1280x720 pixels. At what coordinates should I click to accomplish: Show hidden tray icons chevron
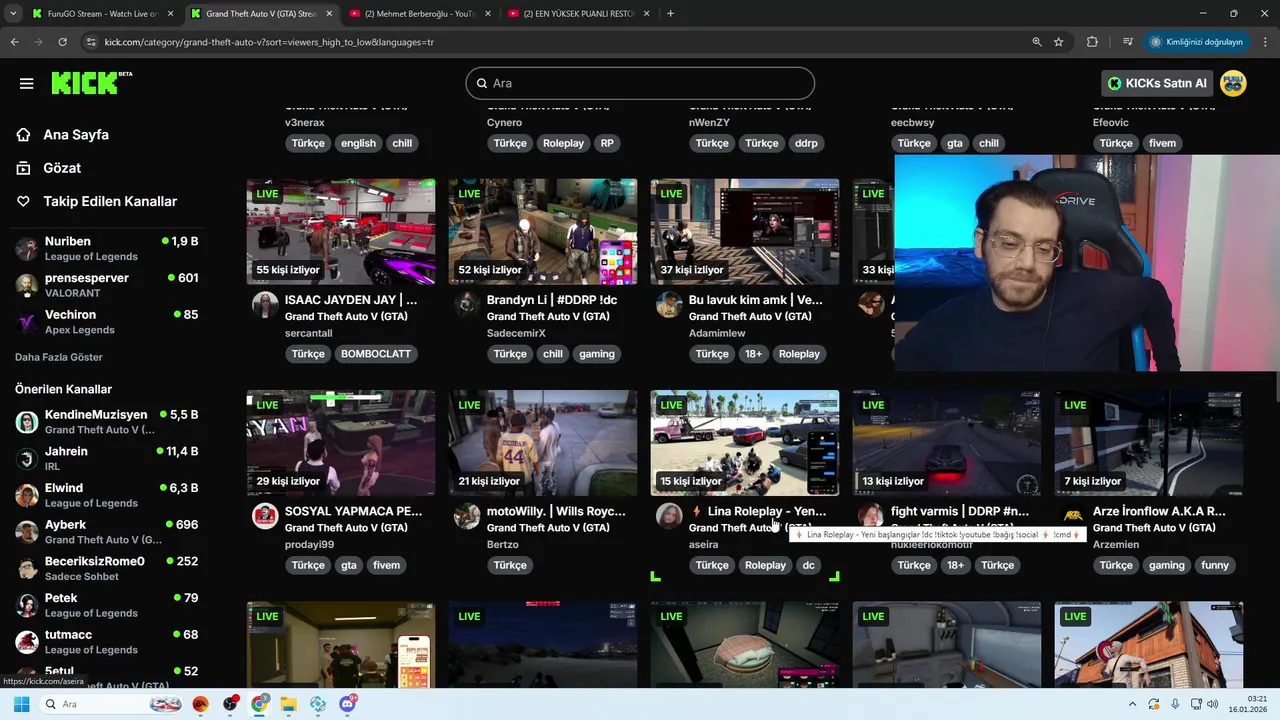[x=1132, y=704]
